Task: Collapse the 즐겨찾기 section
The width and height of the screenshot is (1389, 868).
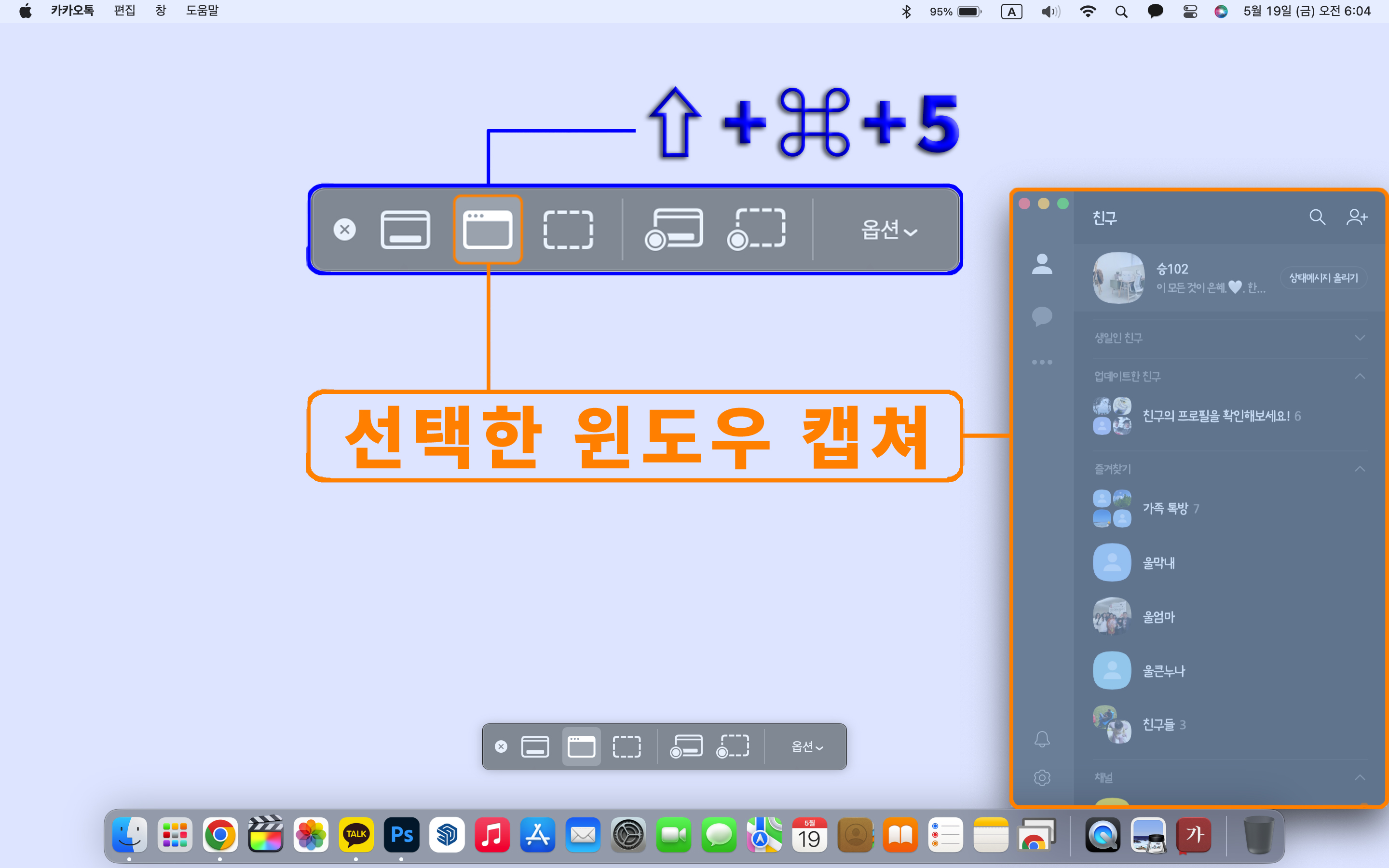Action: coord(1359,469)
